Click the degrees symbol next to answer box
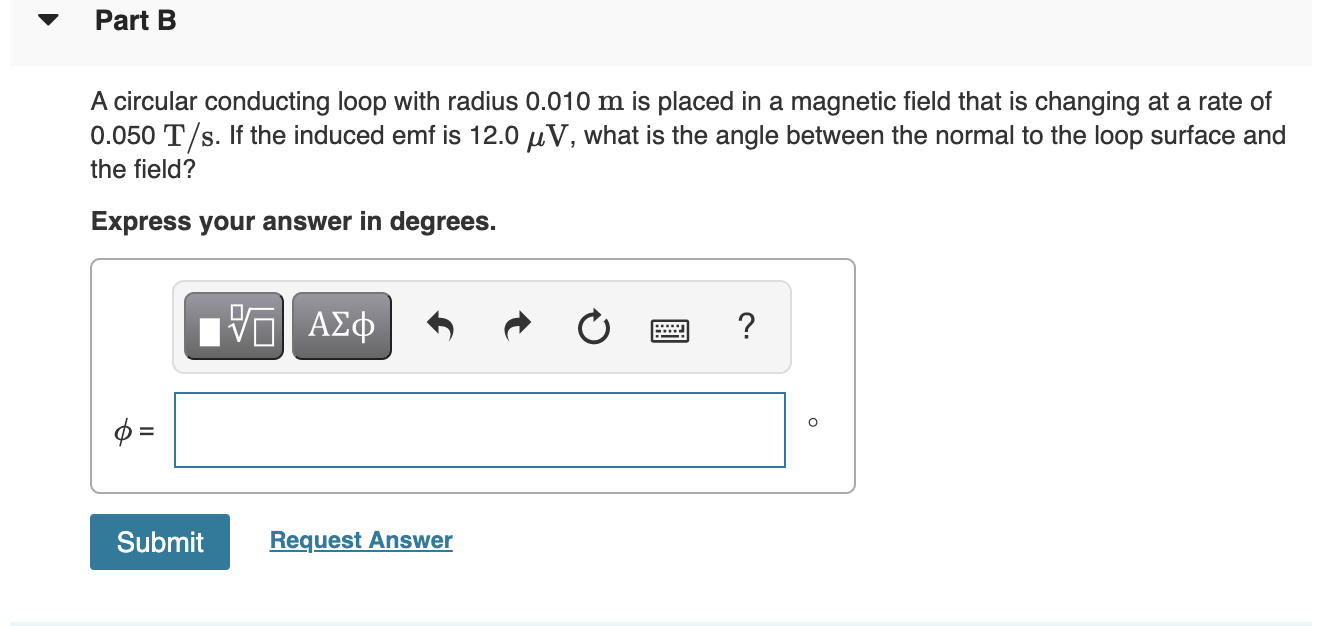The image size is (1342, 626). pyautogui.click(x=812, y=421)
